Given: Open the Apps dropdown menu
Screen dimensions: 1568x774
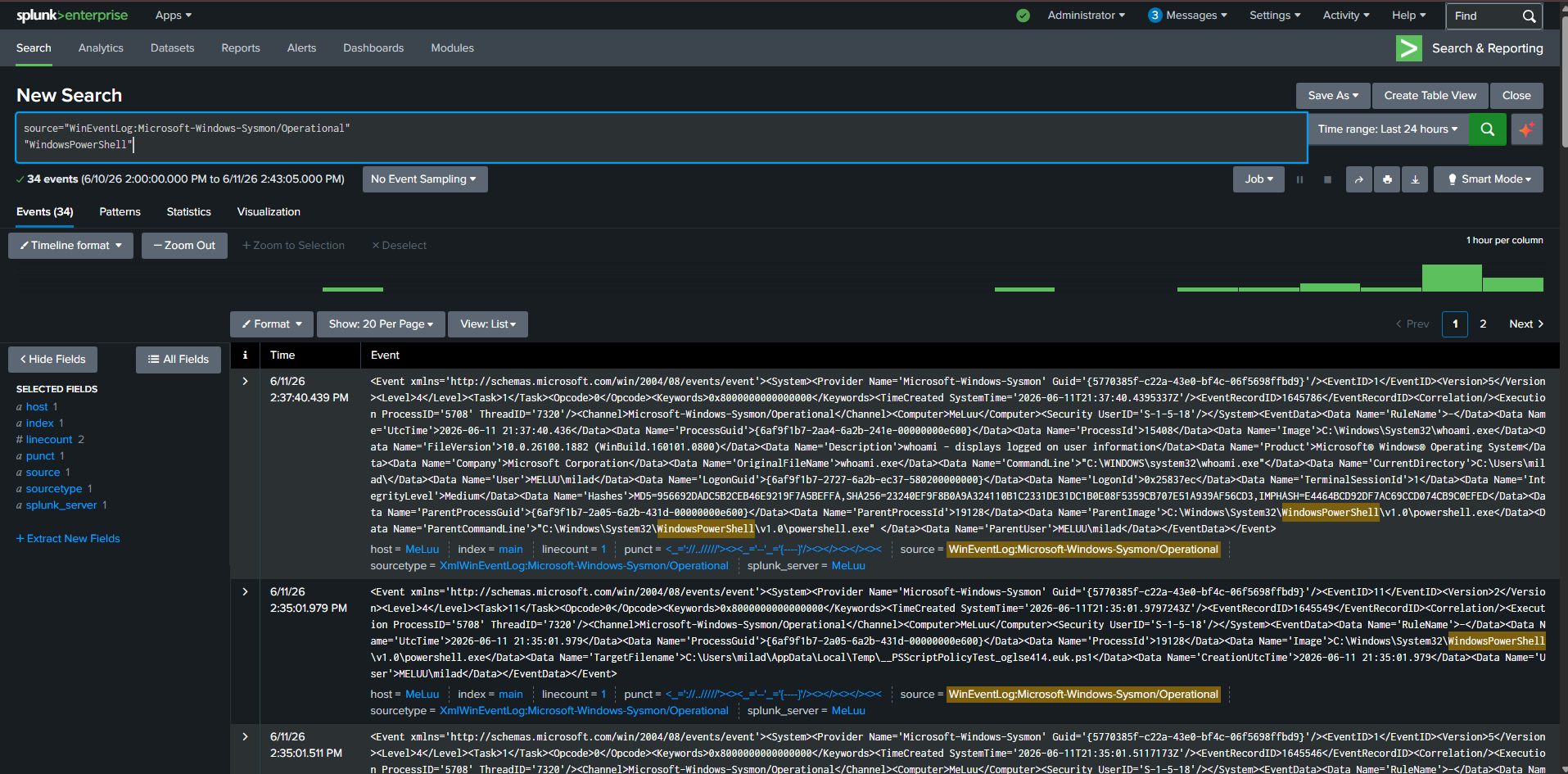Looking at the screenshot, I should [x=173, y=16].
